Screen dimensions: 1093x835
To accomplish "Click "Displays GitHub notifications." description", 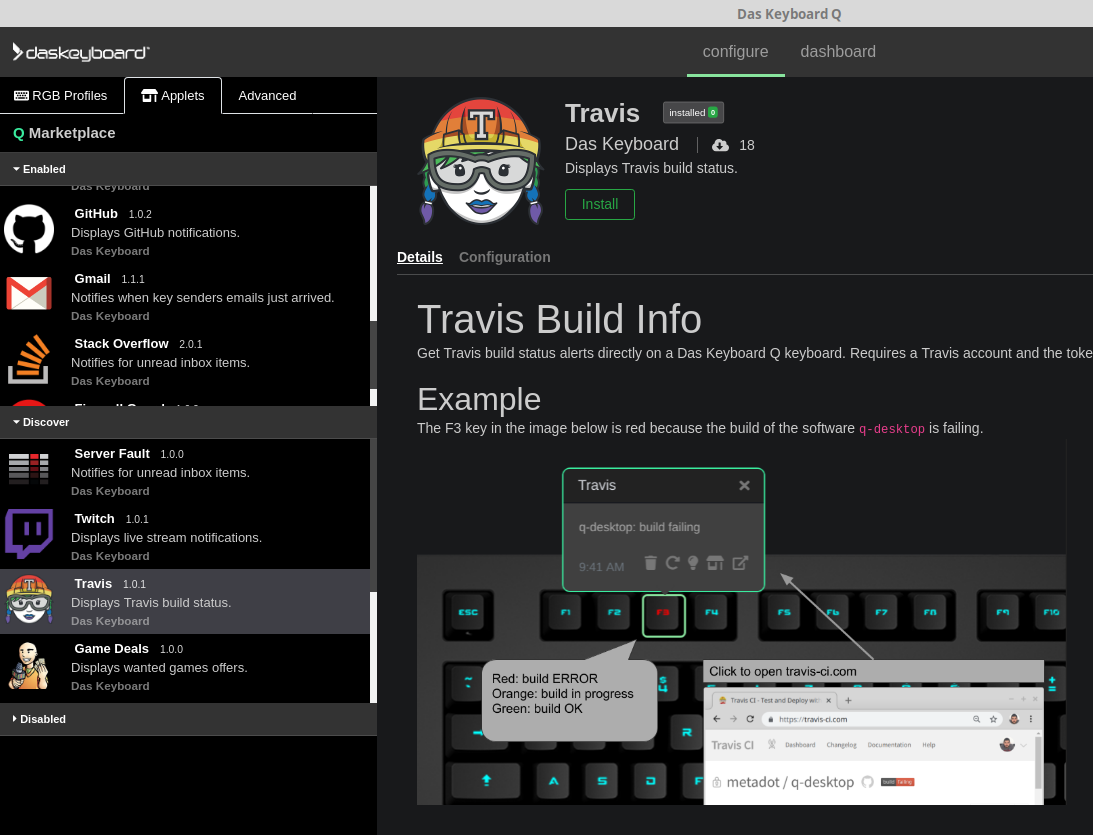I will (155, 233).
